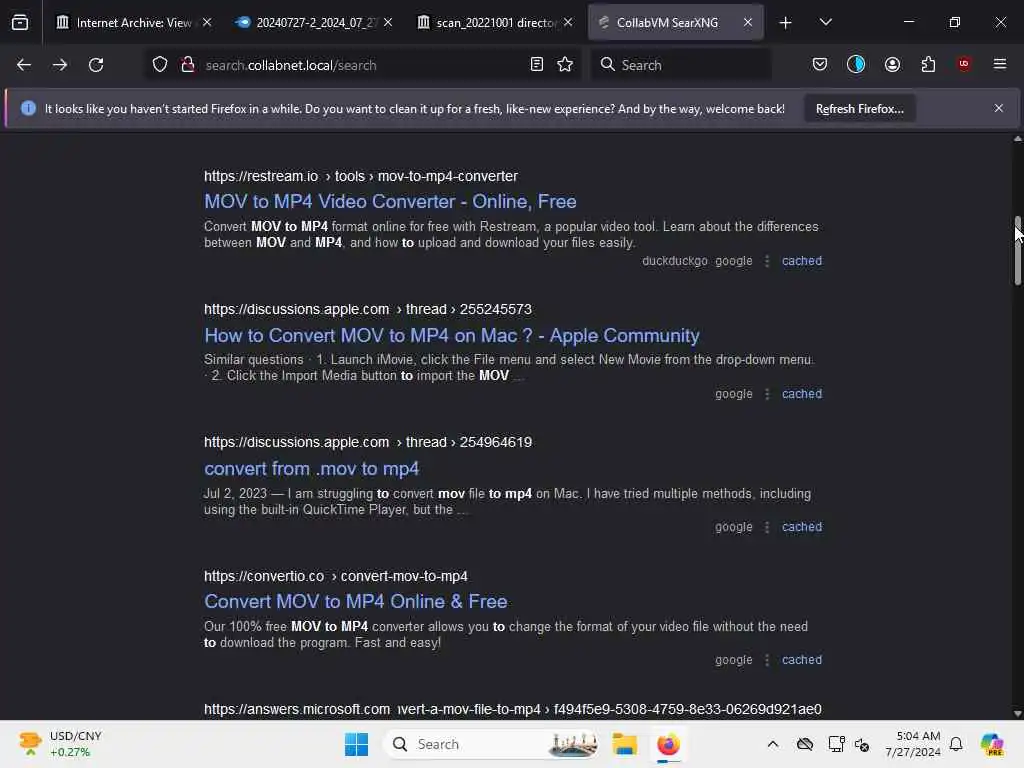
Task: Open the notification bell icon
Action: click(956, 744)
